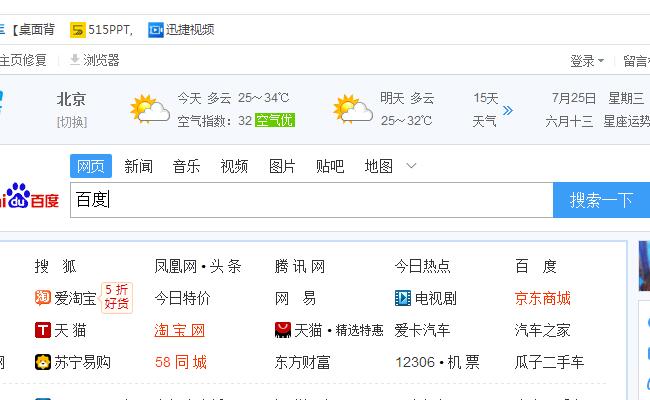Expand more search categories chevron after 地图

click(411, 166)
